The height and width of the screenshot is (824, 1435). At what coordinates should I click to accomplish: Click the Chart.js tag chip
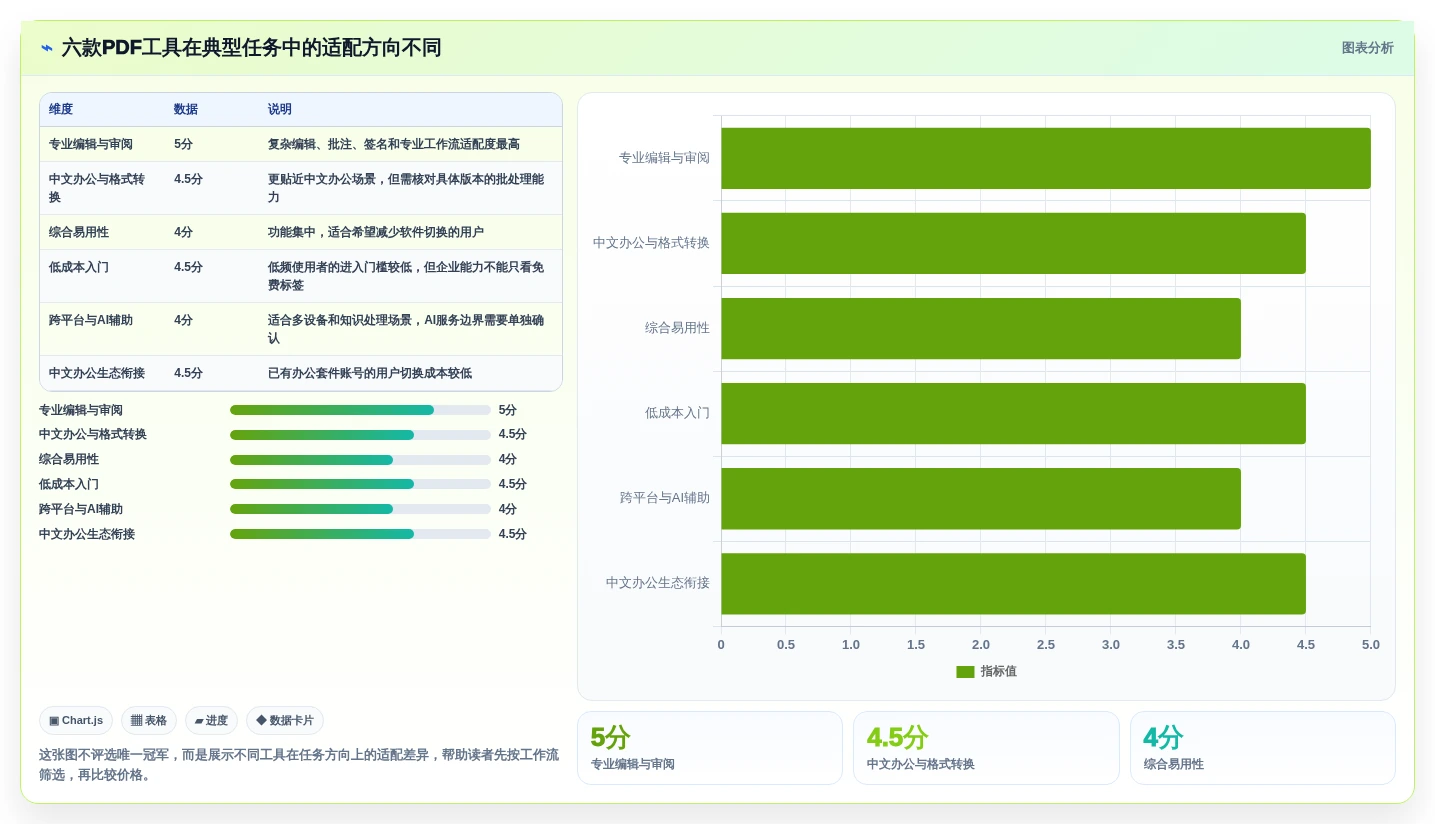pyautogui.click(x=76, y=720)
